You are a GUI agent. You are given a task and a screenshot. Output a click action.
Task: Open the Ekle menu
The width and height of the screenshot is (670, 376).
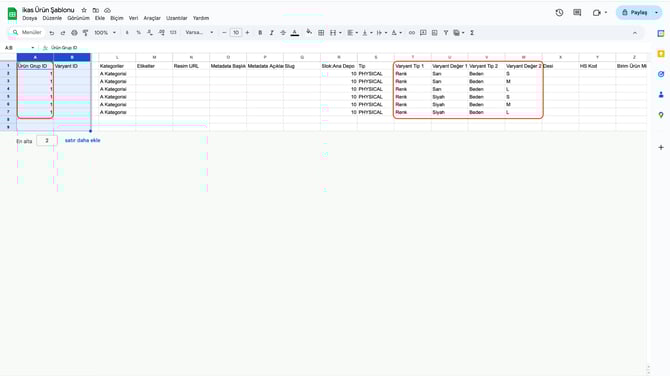coord(100,18)
